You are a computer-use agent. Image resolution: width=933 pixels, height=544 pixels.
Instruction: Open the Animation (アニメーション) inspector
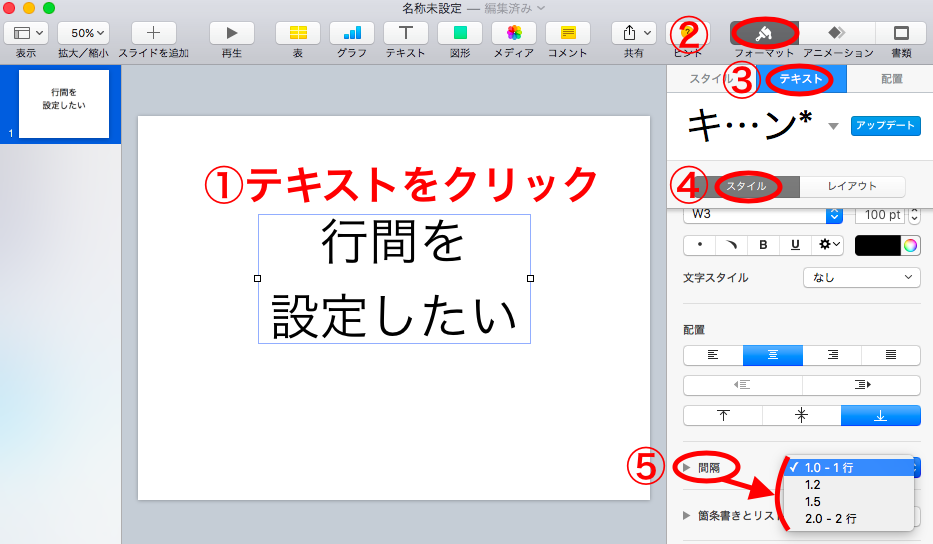[x=838, y=33]
